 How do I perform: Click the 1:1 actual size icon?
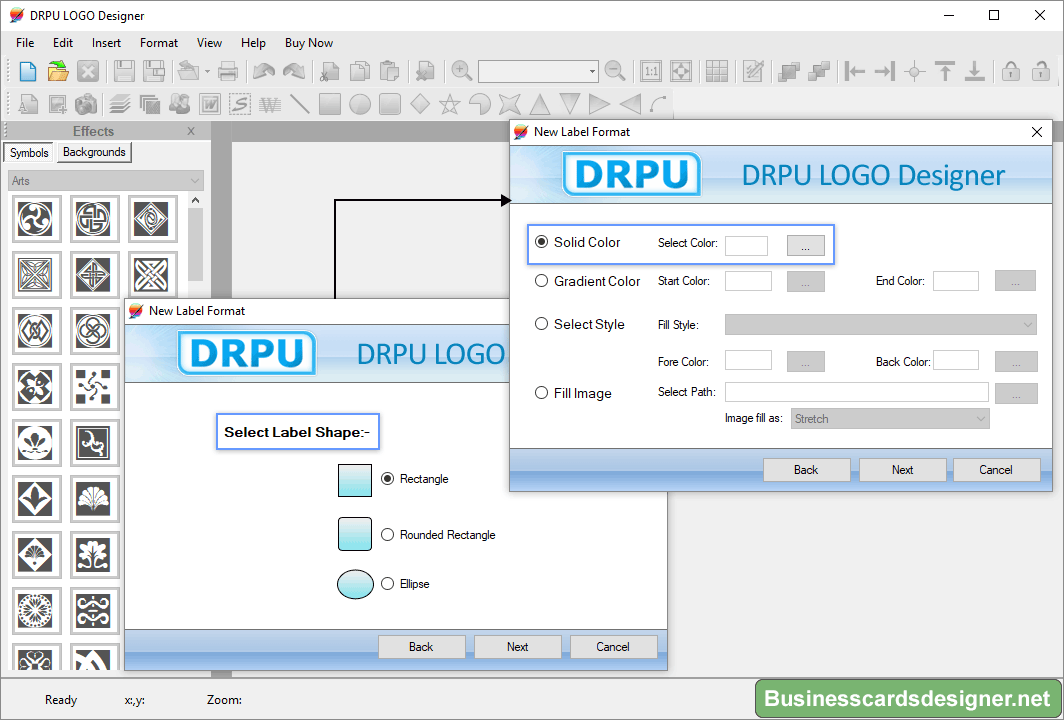[651, 71]
